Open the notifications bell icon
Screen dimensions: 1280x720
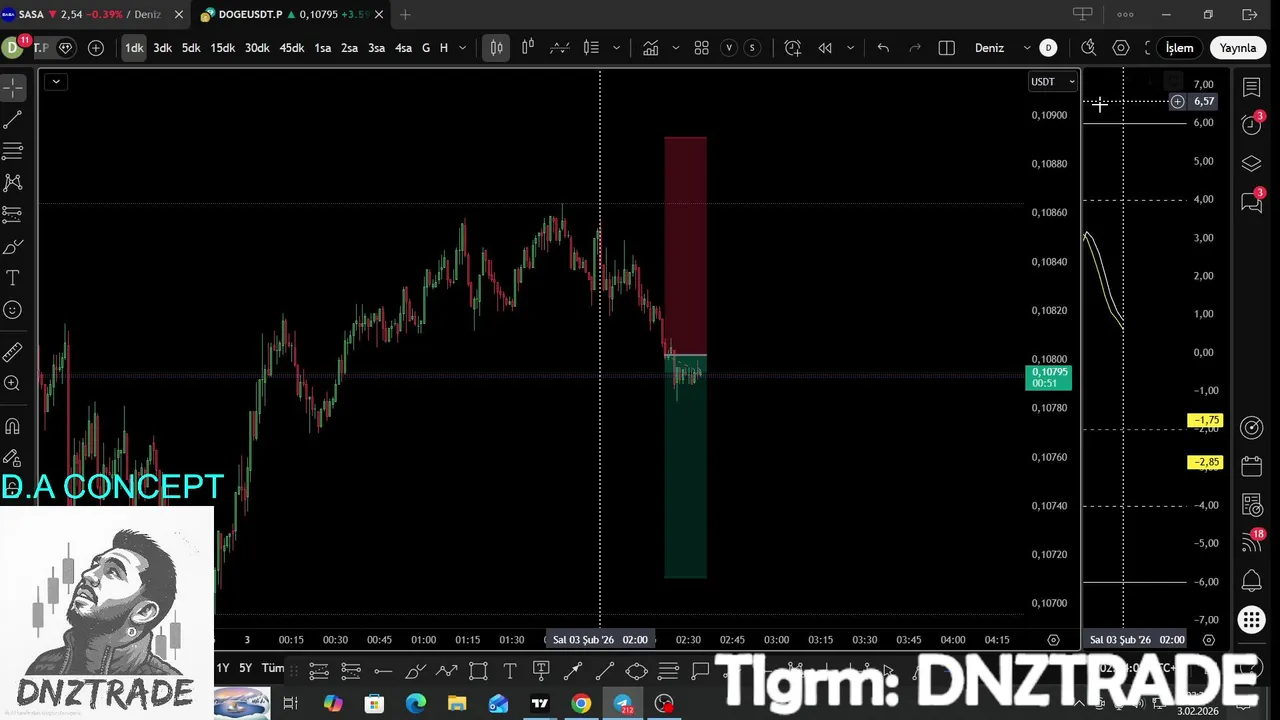pos(1252,581)
